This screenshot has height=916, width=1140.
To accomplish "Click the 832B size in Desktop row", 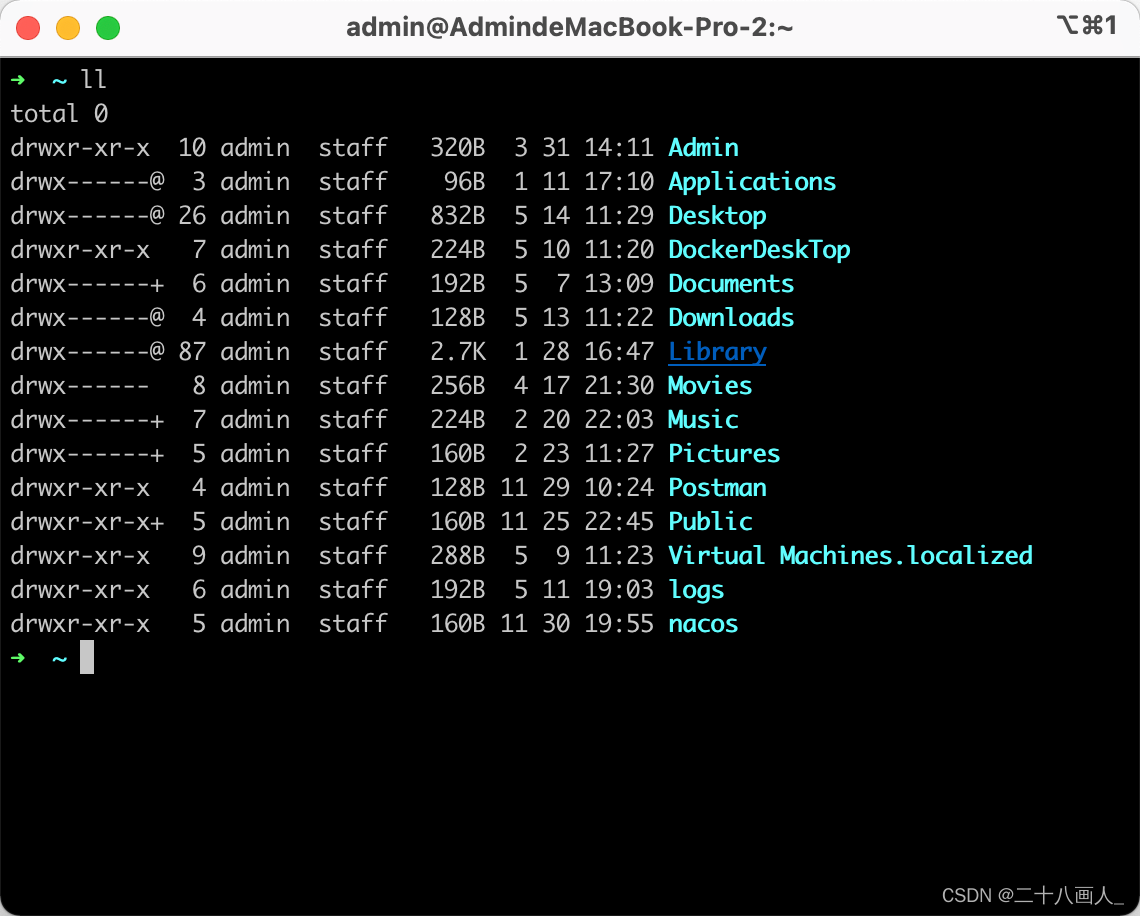I will point(457,216).
